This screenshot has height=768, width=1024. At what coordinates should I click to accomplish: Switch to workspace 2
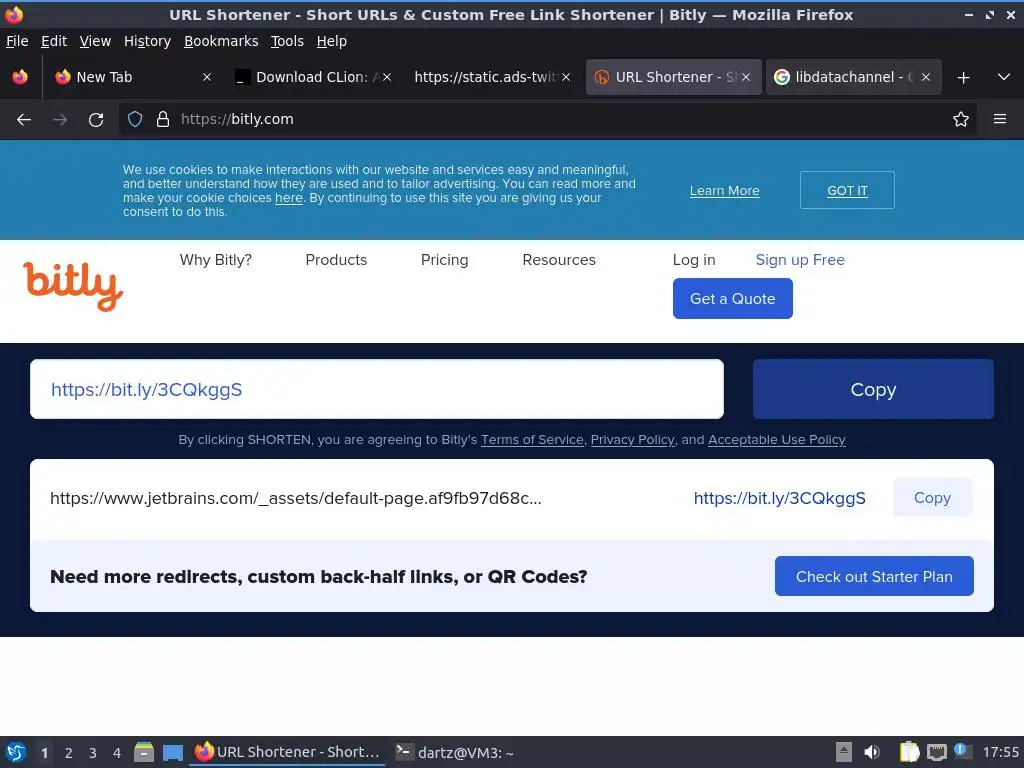click(69, 753)
